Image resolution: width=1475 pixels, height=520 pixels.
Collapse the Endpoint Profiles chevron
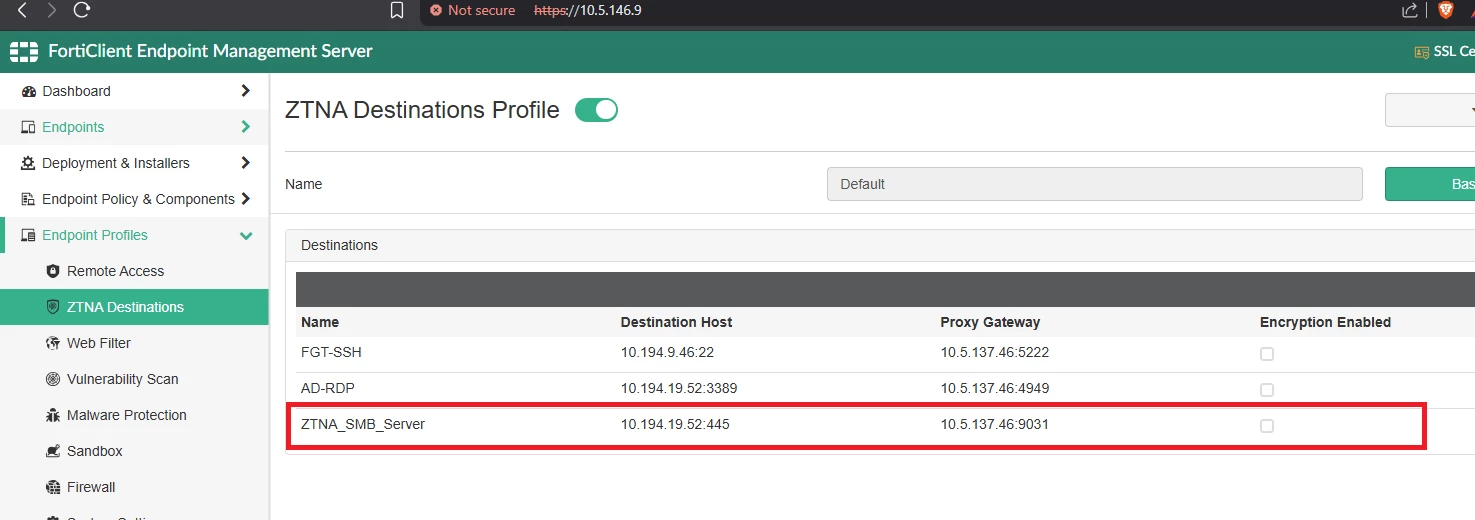point(246,235)
